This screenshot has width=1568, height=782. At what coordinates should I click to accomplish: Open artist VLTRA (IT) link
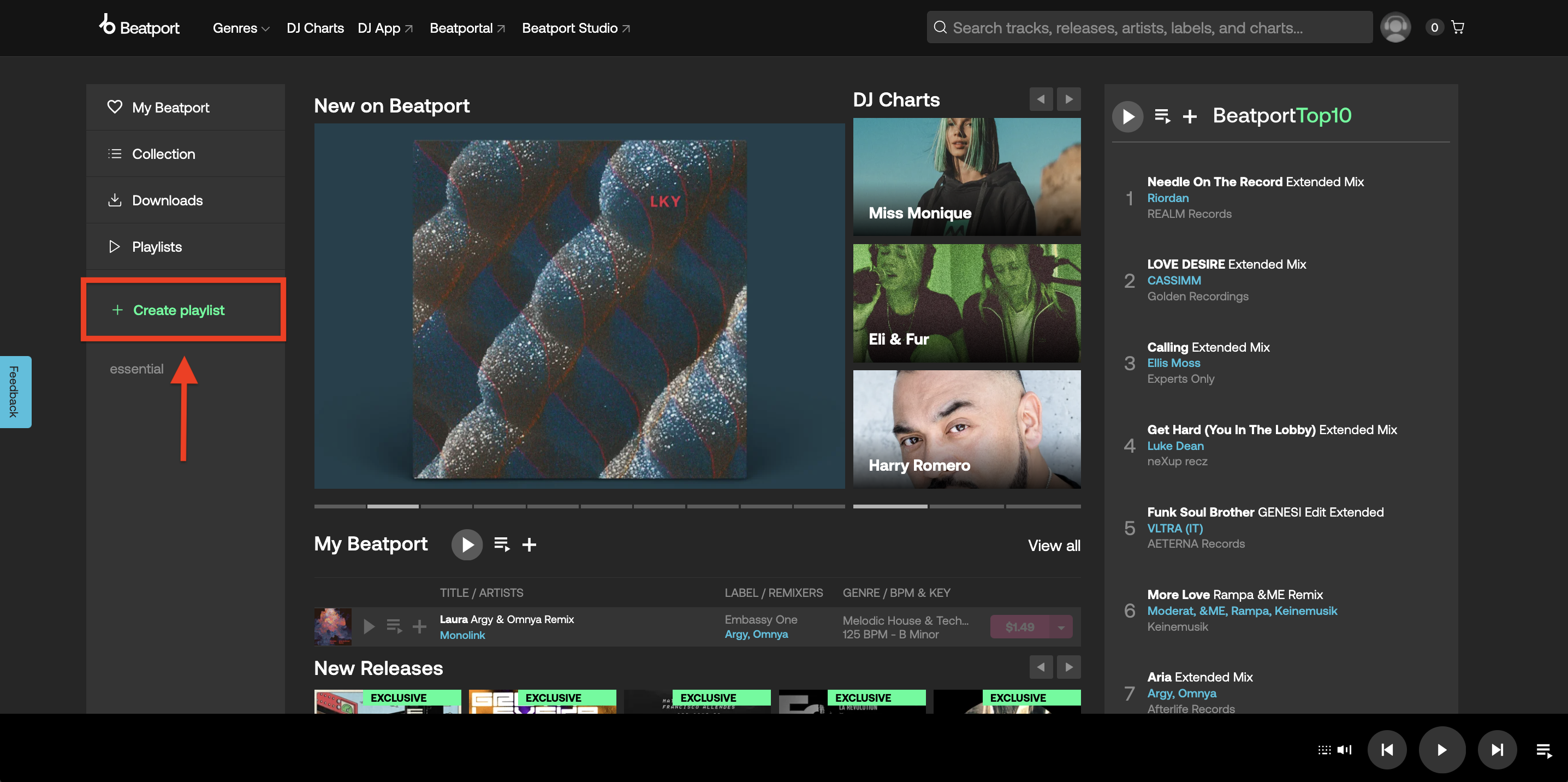(x=1175, y=528)
